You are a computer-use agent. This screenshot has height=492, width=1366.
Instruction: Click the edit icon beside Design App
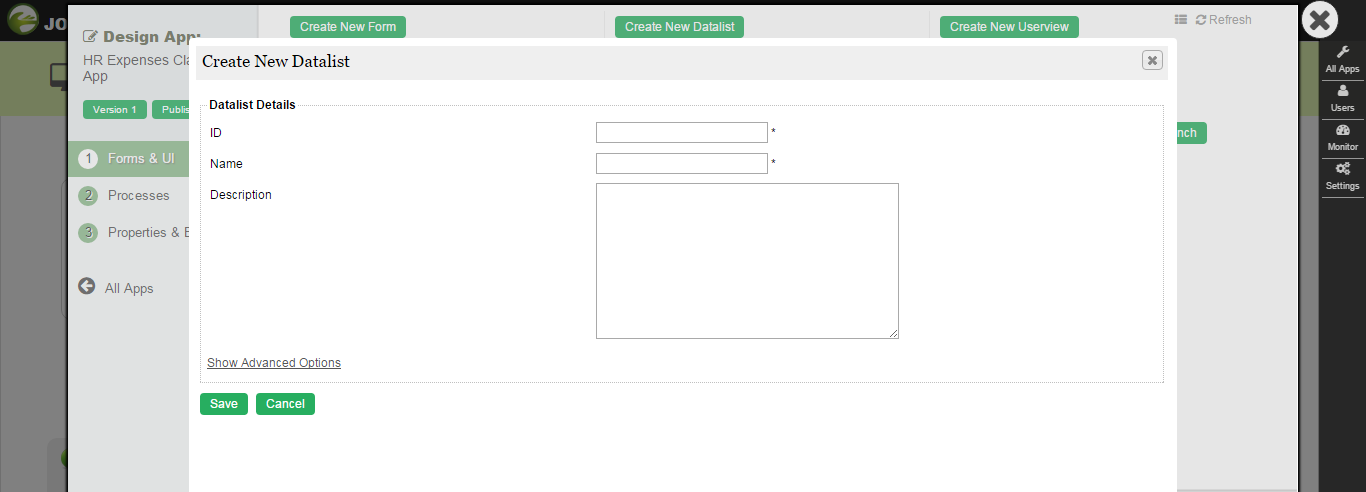pyautogui.click(x=90, y=37)
